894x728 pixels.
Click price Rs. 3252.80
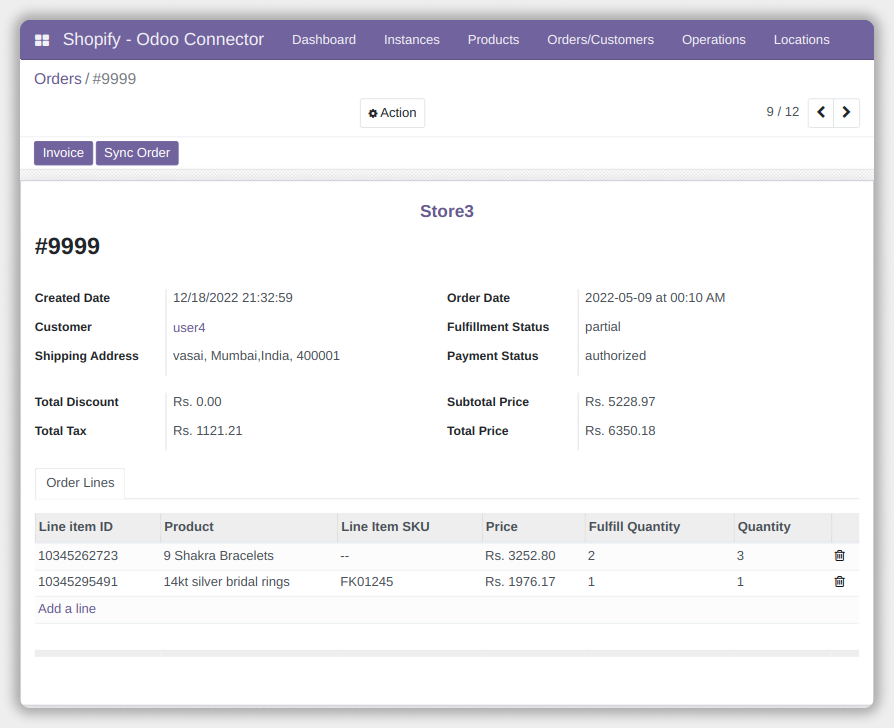[x=520, y=556]
